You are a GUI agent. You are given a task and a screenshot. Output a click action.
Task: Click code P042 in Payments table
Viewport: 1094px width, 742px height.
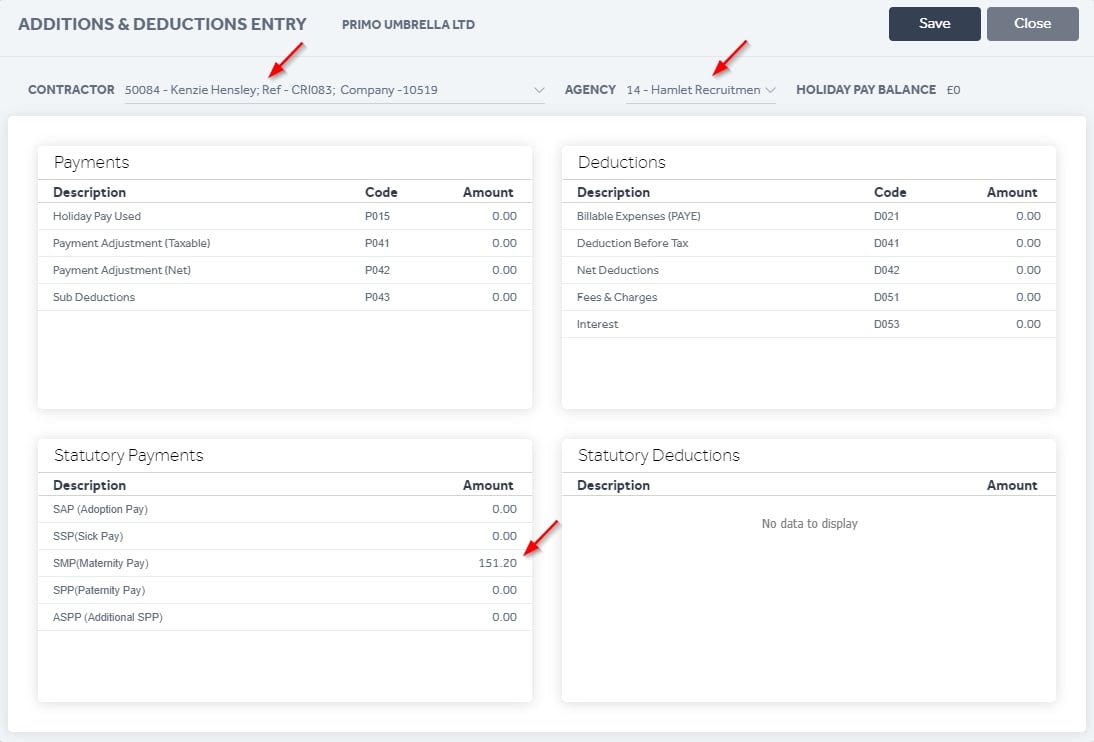pyautogui.click(x=377, y=270)
